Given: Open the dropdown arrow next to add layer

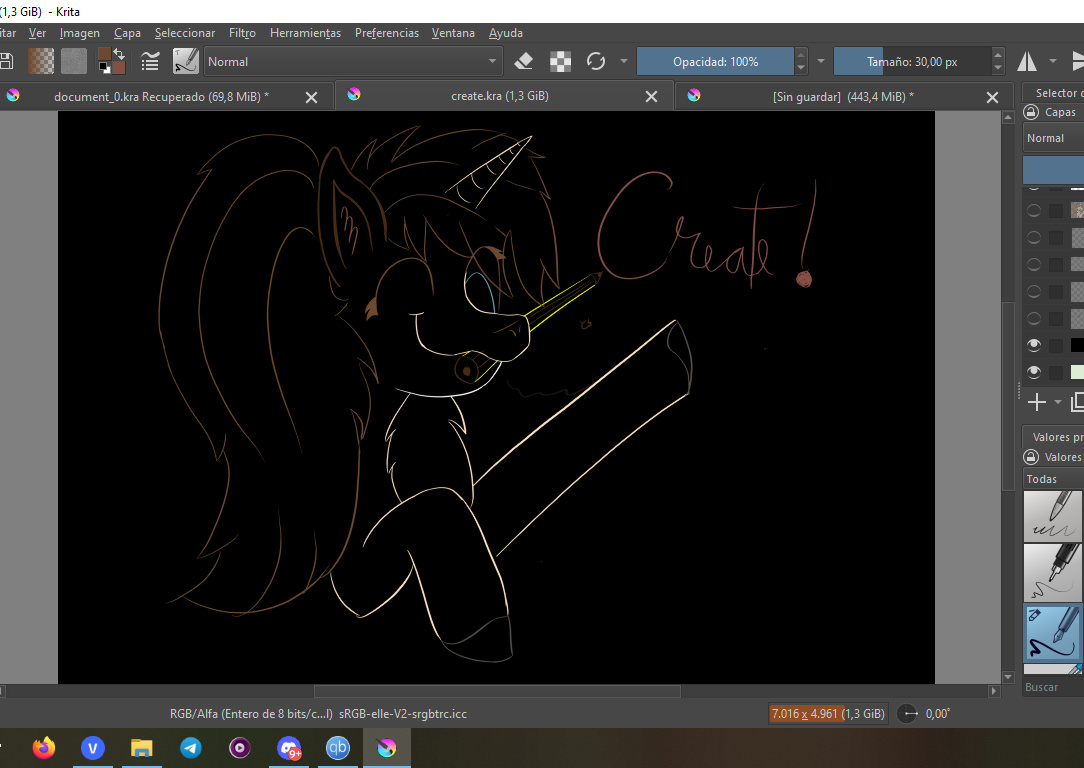Looking at the screenshot, I should [x=1058, y=402].
